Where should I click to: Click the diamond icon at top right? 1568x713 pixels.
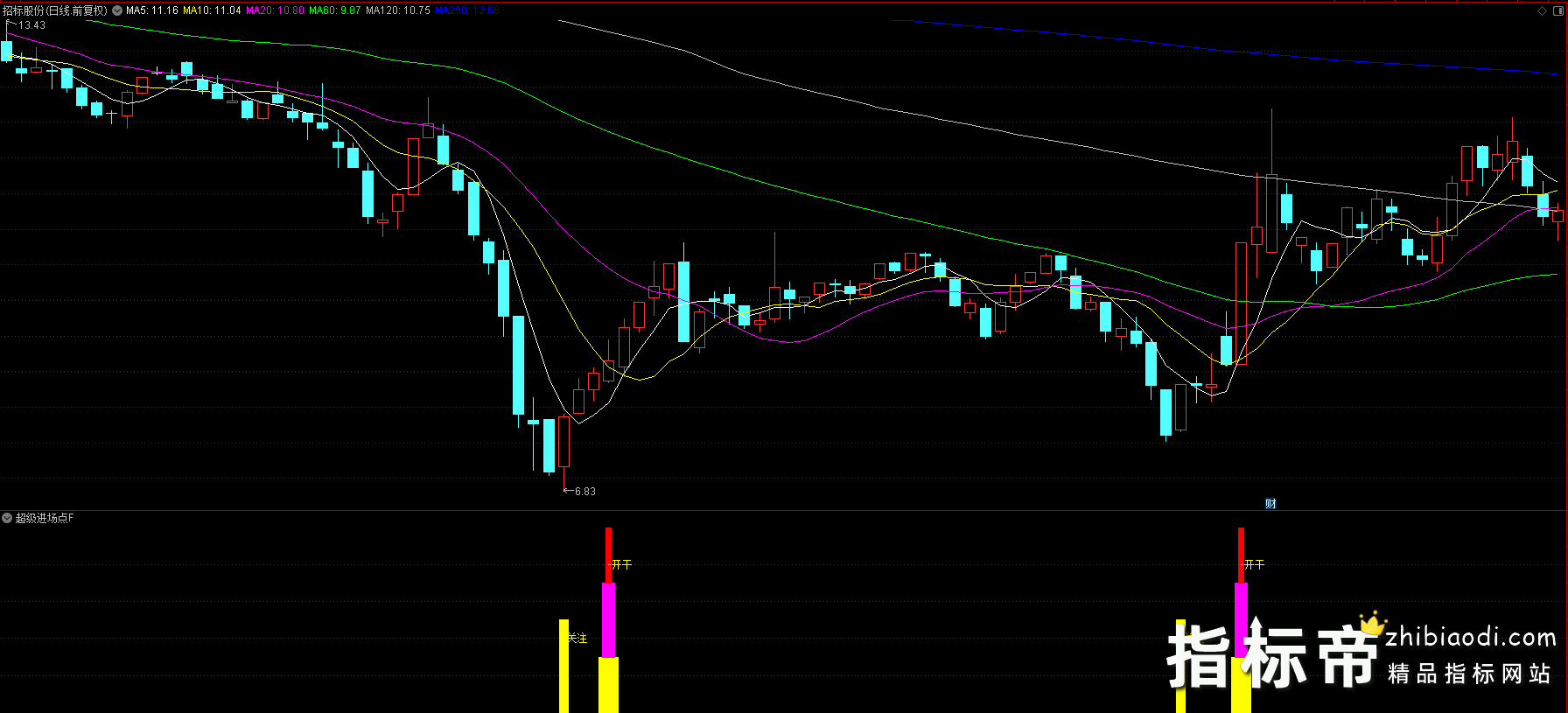(x=1542, y=10)
